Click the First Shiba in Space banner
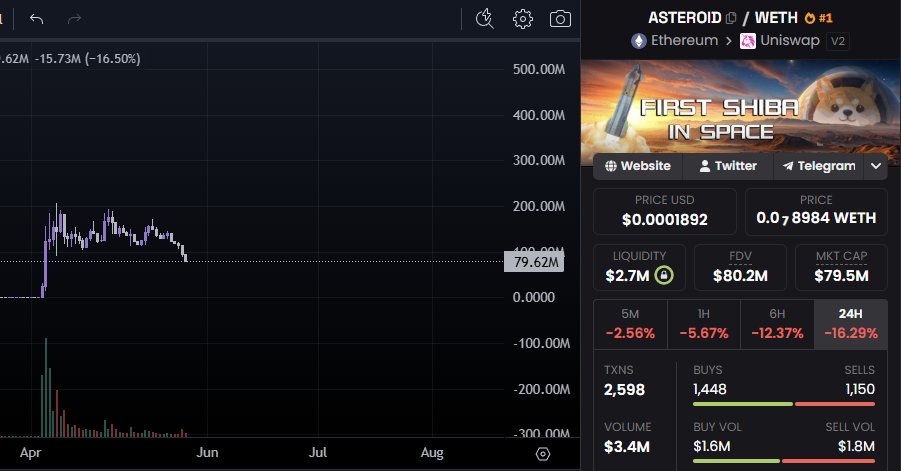The image size is (901, 471). [741, 107]
